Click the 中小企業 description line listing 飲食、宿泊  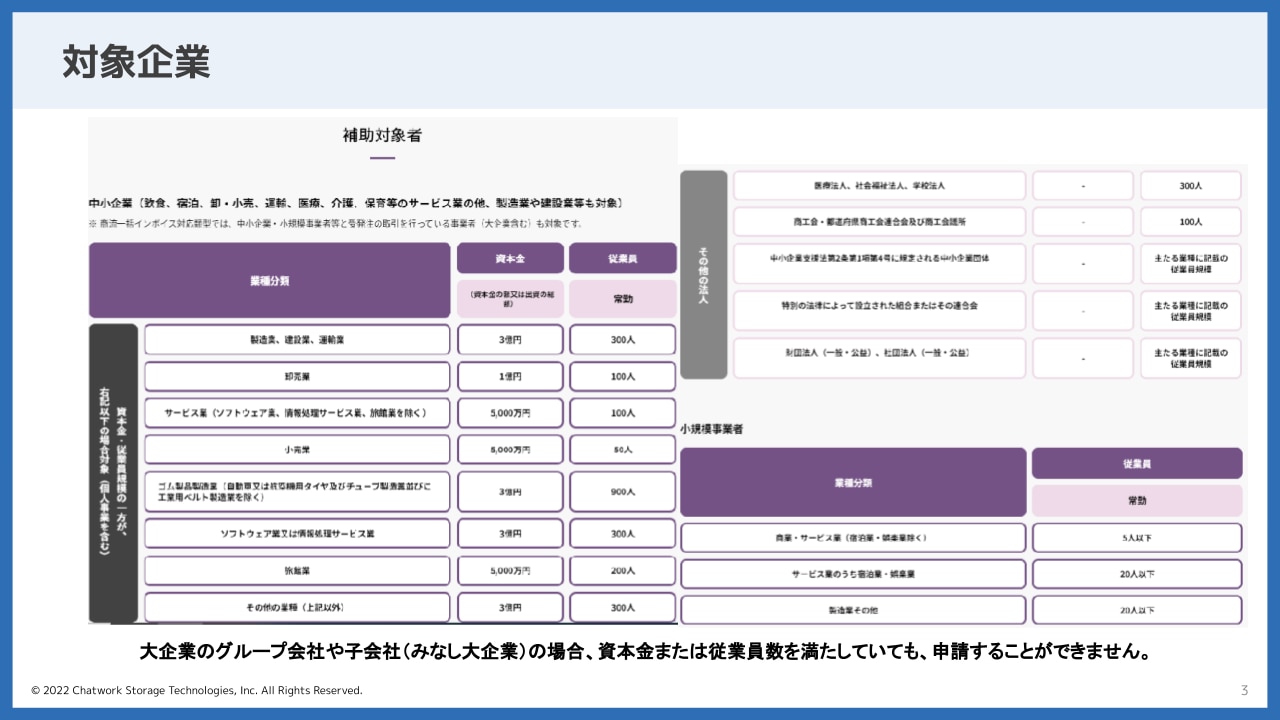[356, 203]
